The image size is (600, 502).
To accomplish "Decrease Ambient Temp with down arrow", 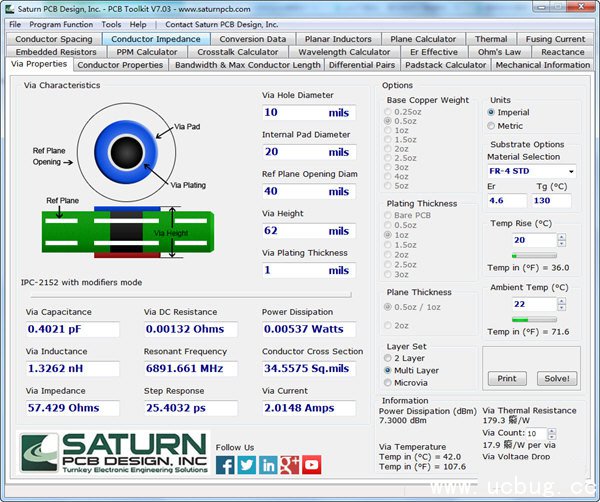I will (560, 308).
